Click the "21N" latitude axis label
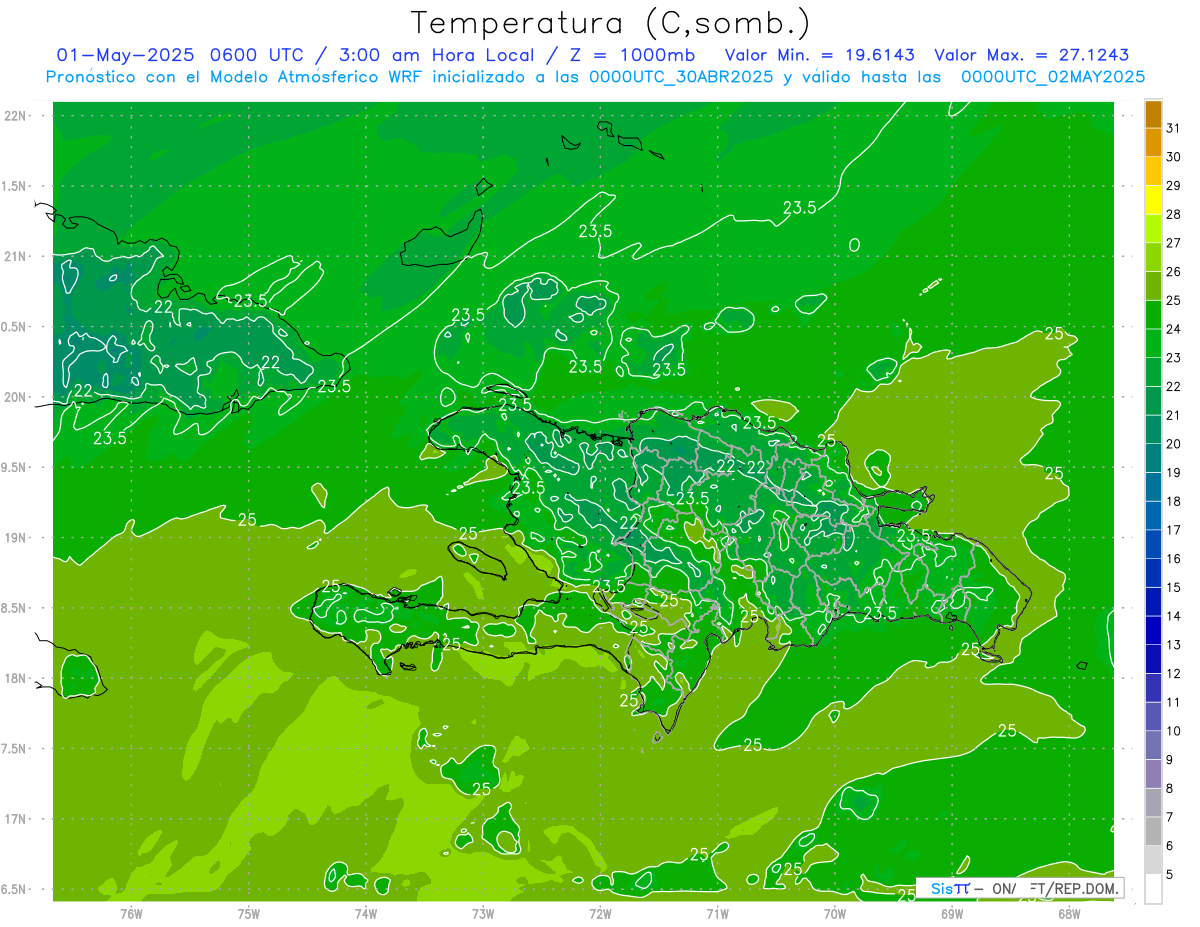The height and width of the screenshot is (927, 1200). point(15,256)
